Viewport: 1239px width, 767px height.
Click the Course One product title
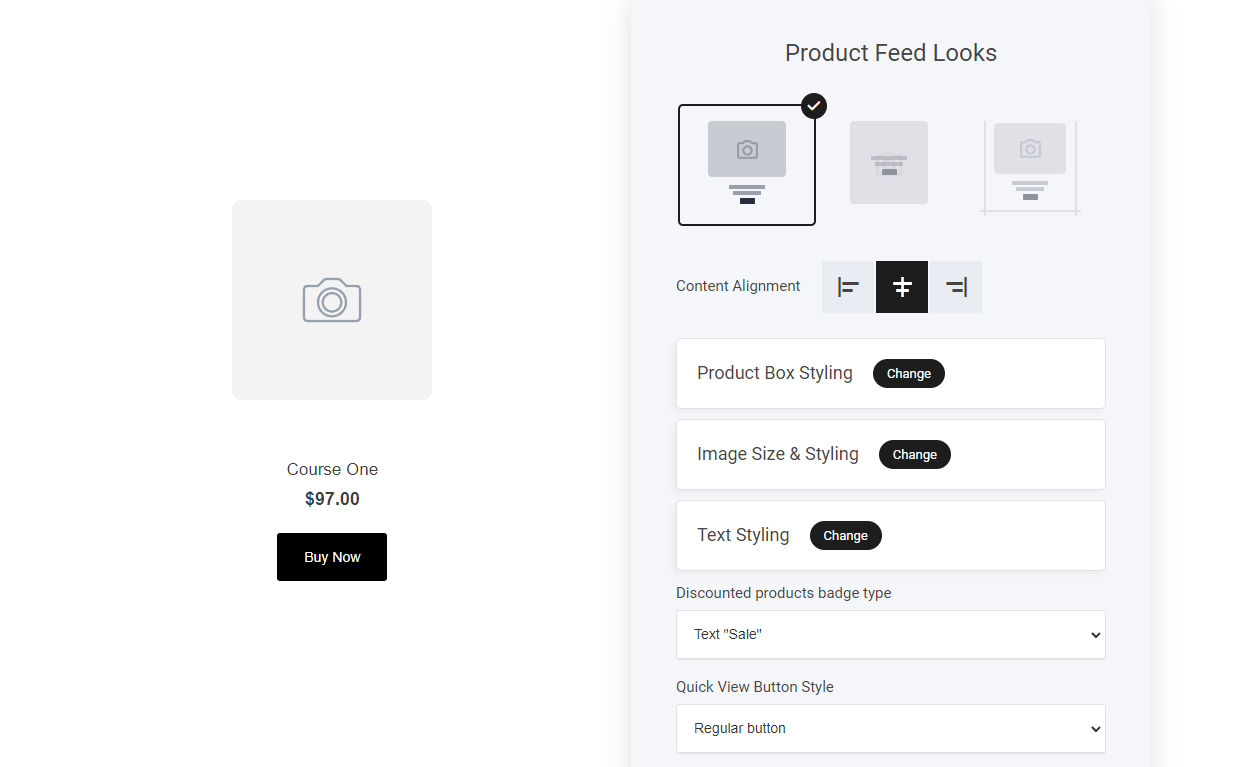332,469
